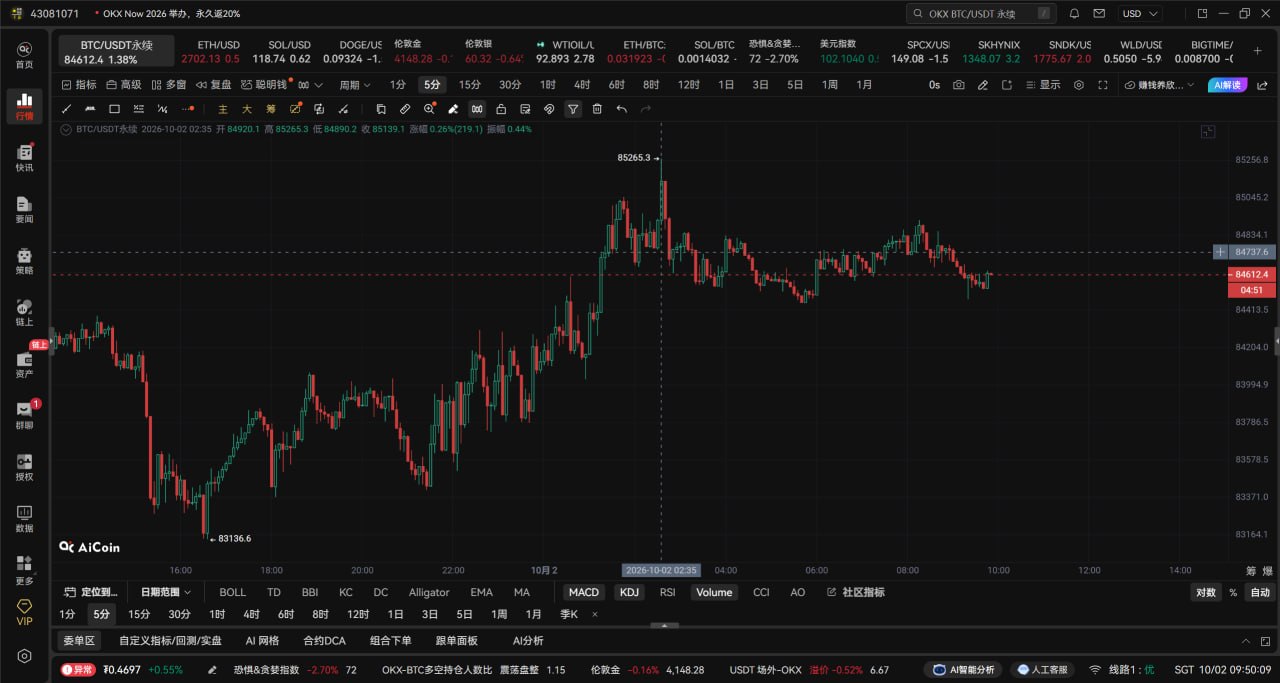Screen dimensions: 1280x683
Task: Expand the 日期范围 date range dropdown
Action: [x=165, y=592]
